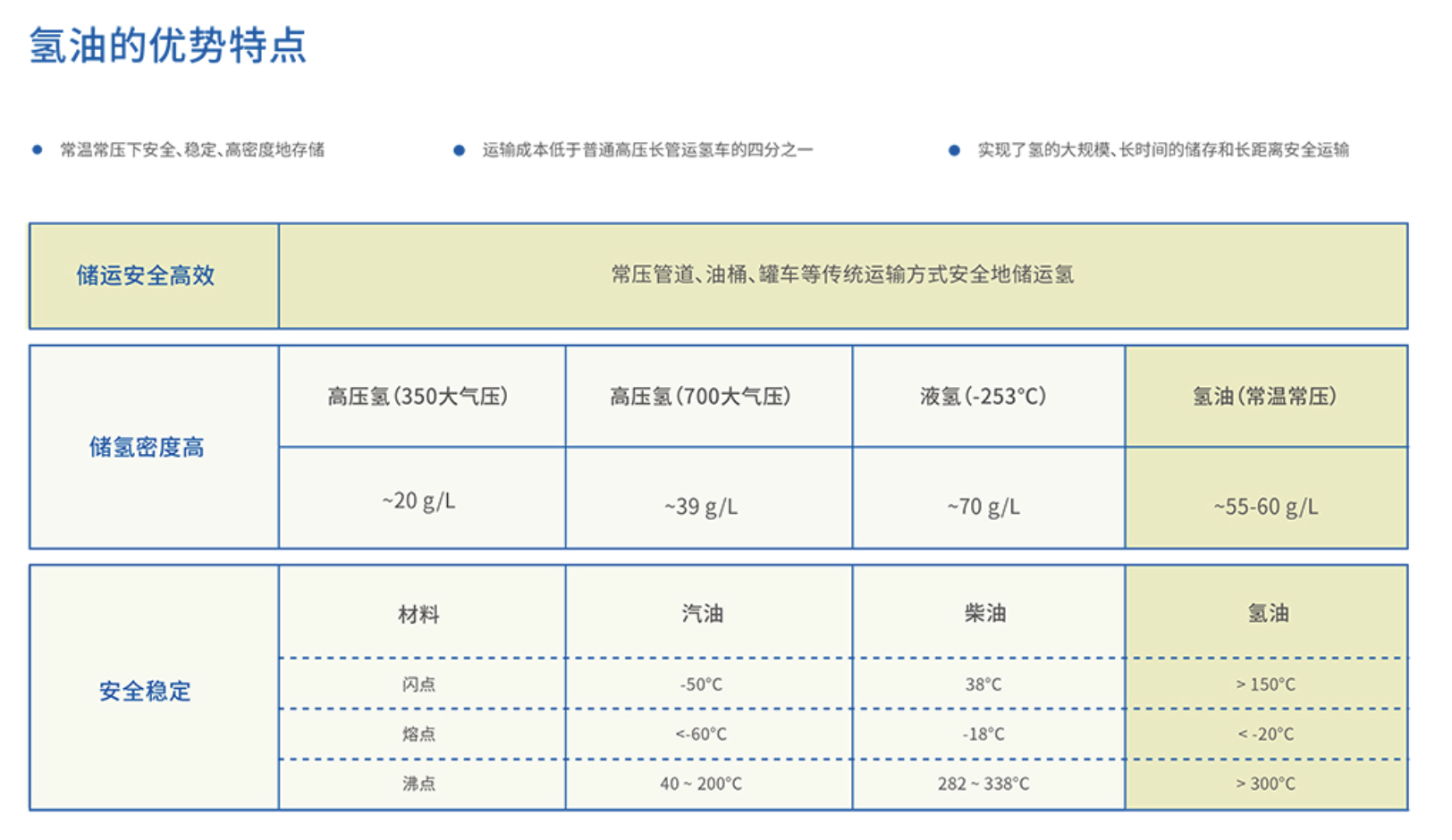Select the 汽油 column header
Image resolution: width=1452 pixels, height=840 pixels.
pos(702,613)
